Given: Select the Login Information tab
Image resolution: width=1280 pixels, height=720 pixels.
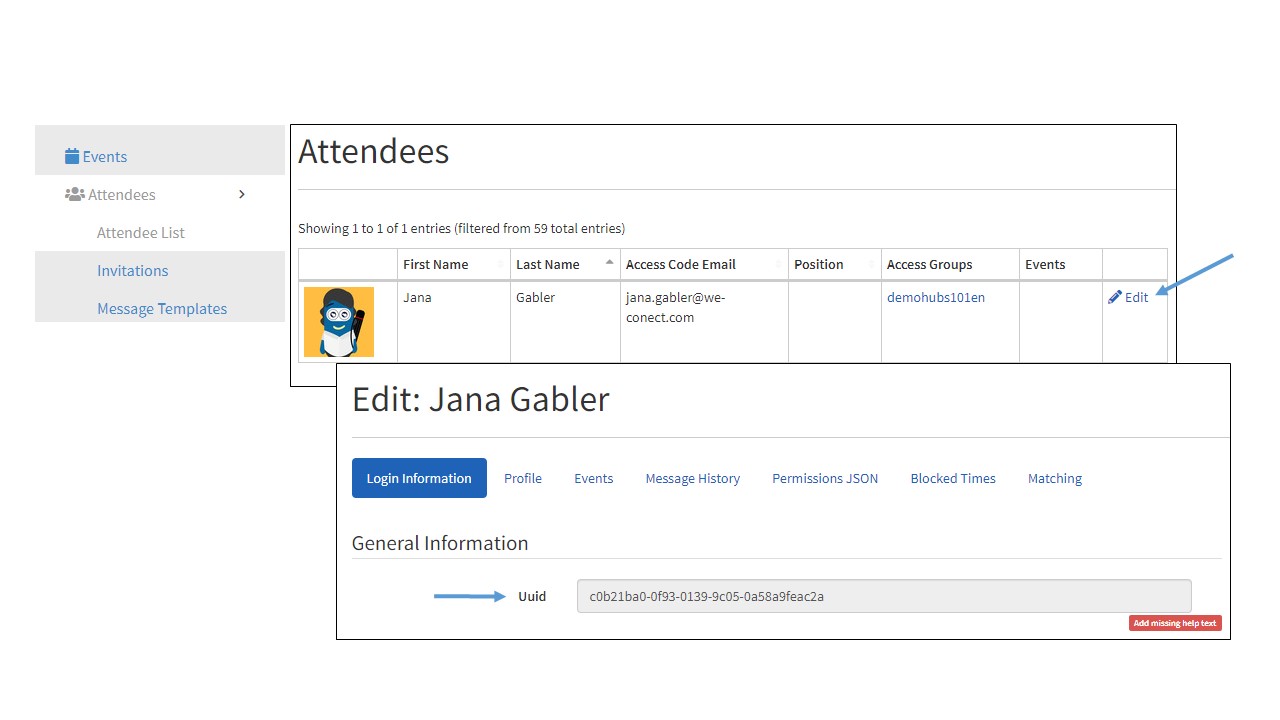Looking at the screenshot, I should pyautogui.click(x=419, y=478).
